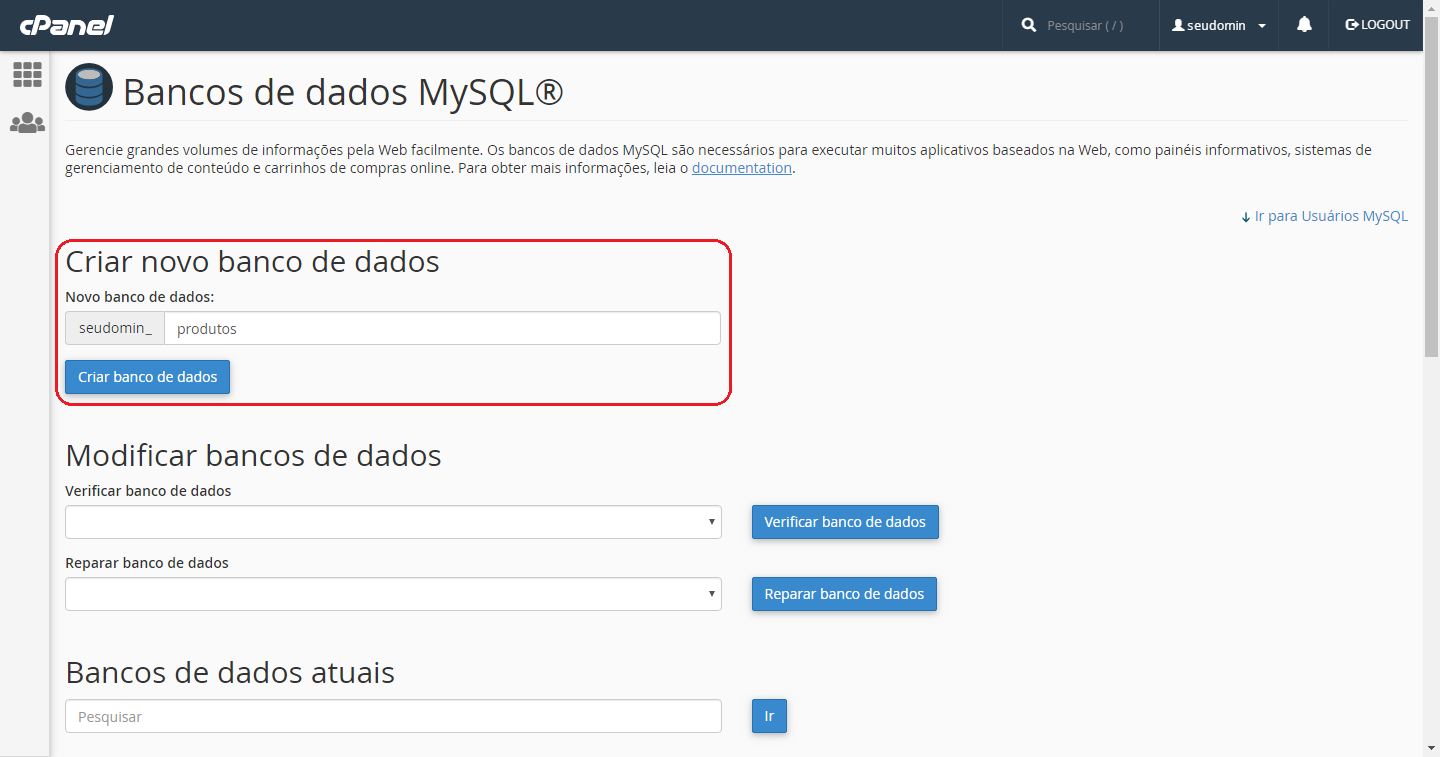This screenshot has width=1440, height=757.
Task: Click Reparar banco de dados button
Action: pos(844,594)
